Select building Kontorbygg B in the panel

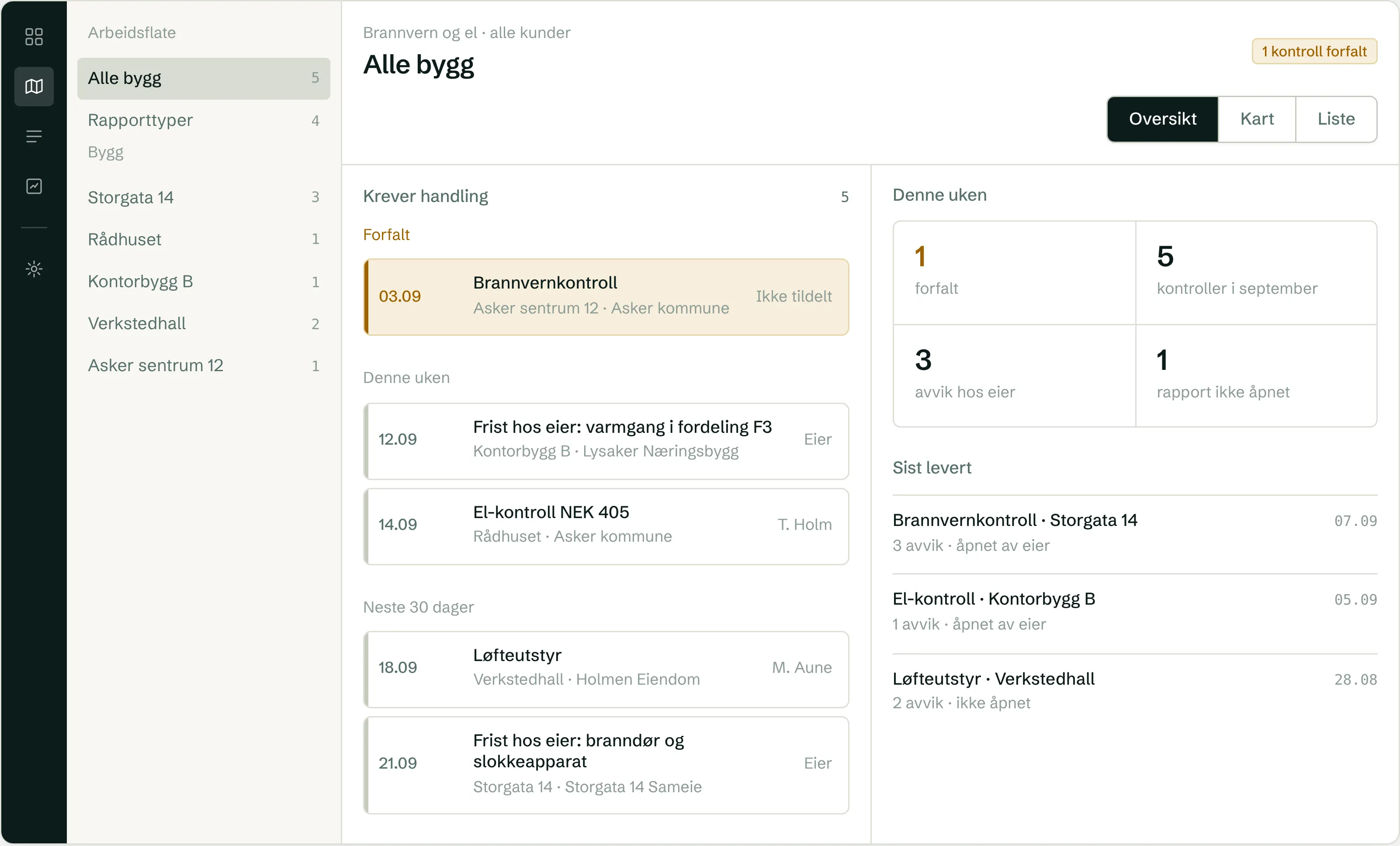click(204, 282)
